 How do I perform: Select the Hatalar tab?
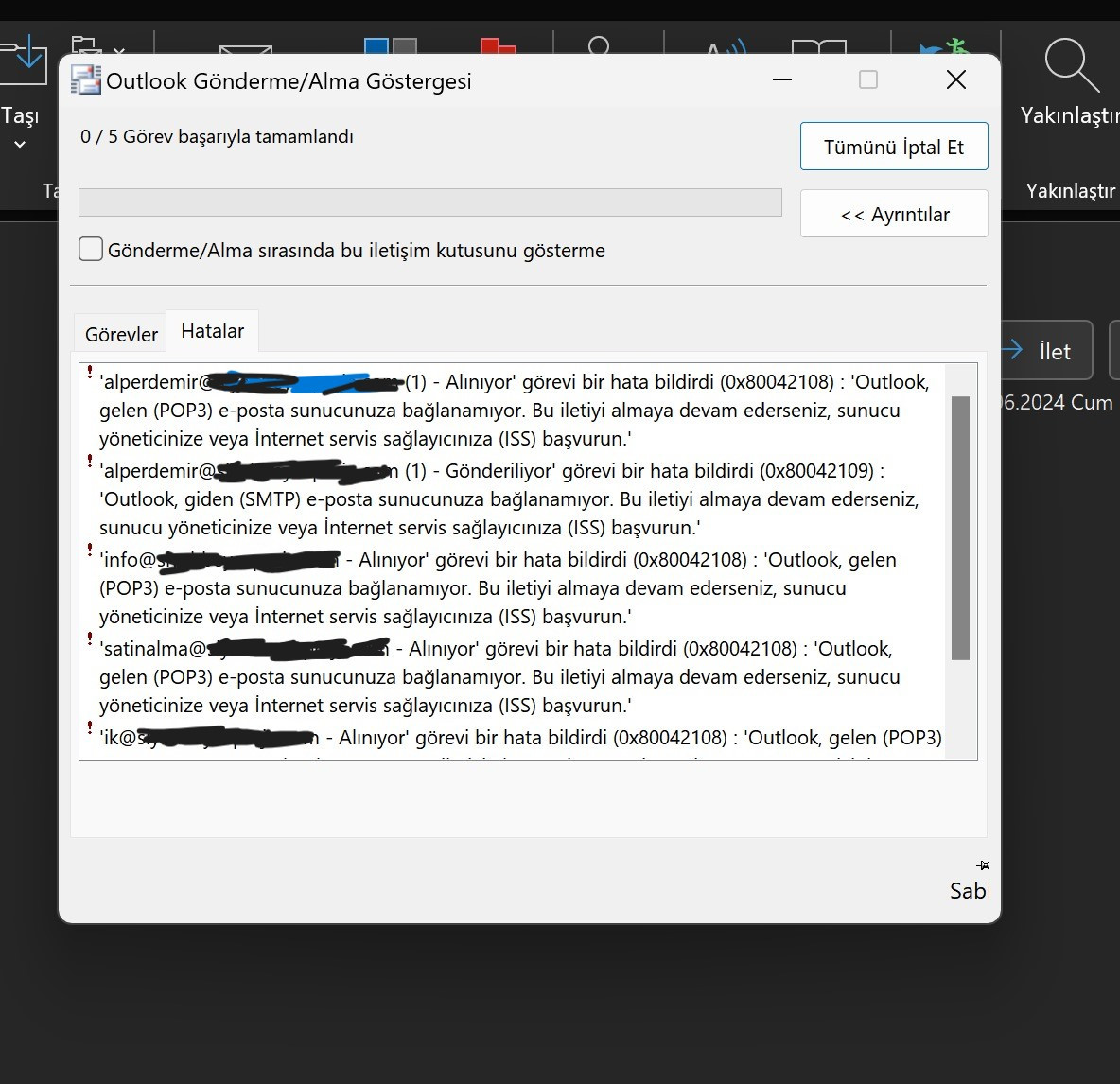coord(212,331)
